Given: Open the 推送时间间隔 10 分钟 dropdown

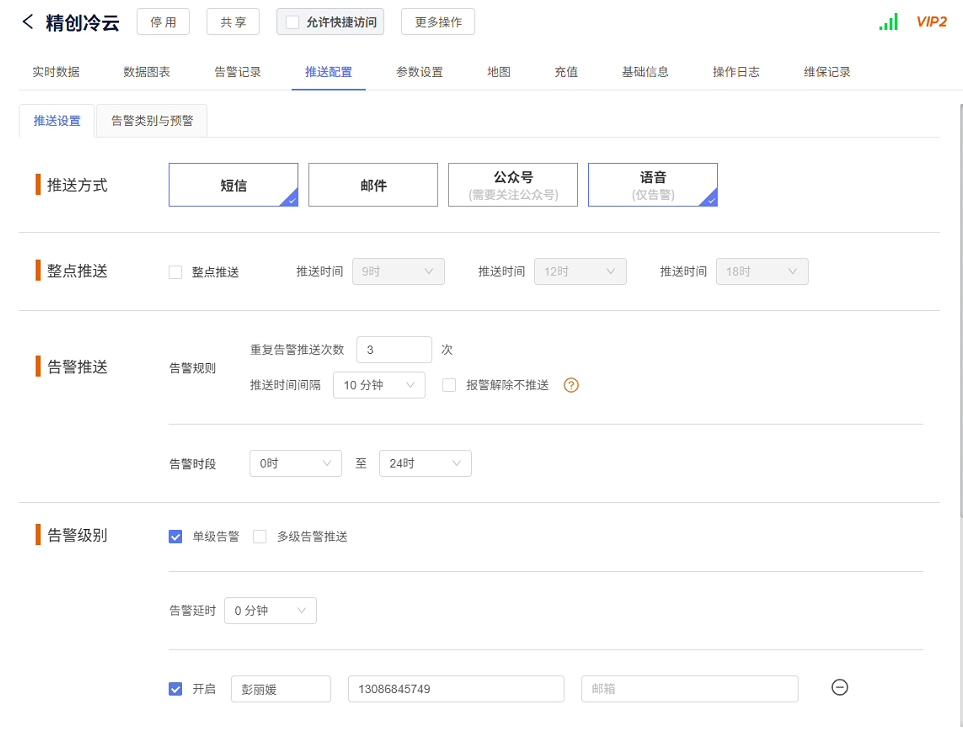Looking at the screenshot, I should [x=378, y=385].
